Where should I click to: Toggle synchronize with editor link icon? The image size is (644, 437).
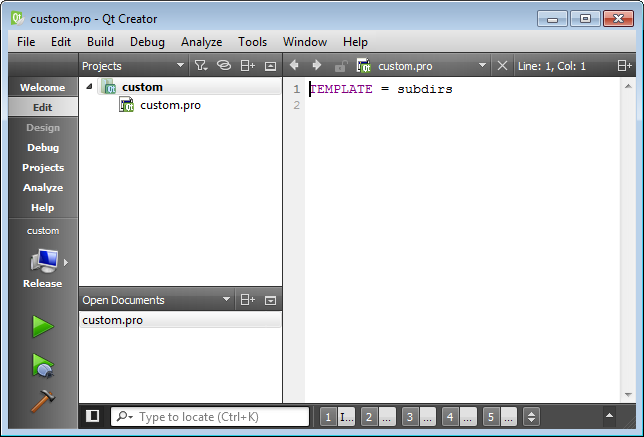pos(224,66)
